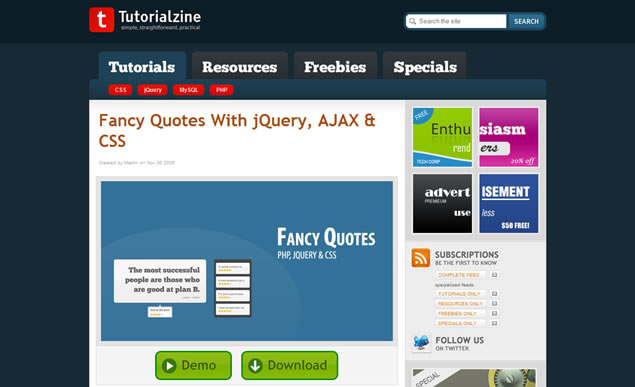This screenshot has height=387, width=635.
Task: Click the magnifier icon in search box
Action: point(412,21)
